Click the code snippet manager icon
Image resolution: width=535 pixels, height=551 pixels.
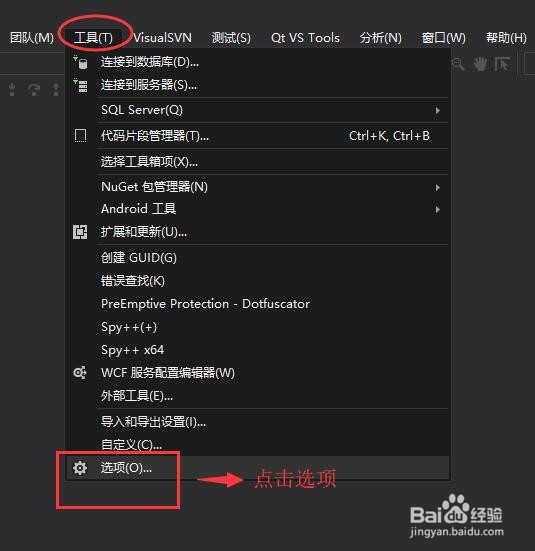coord(80,136)
